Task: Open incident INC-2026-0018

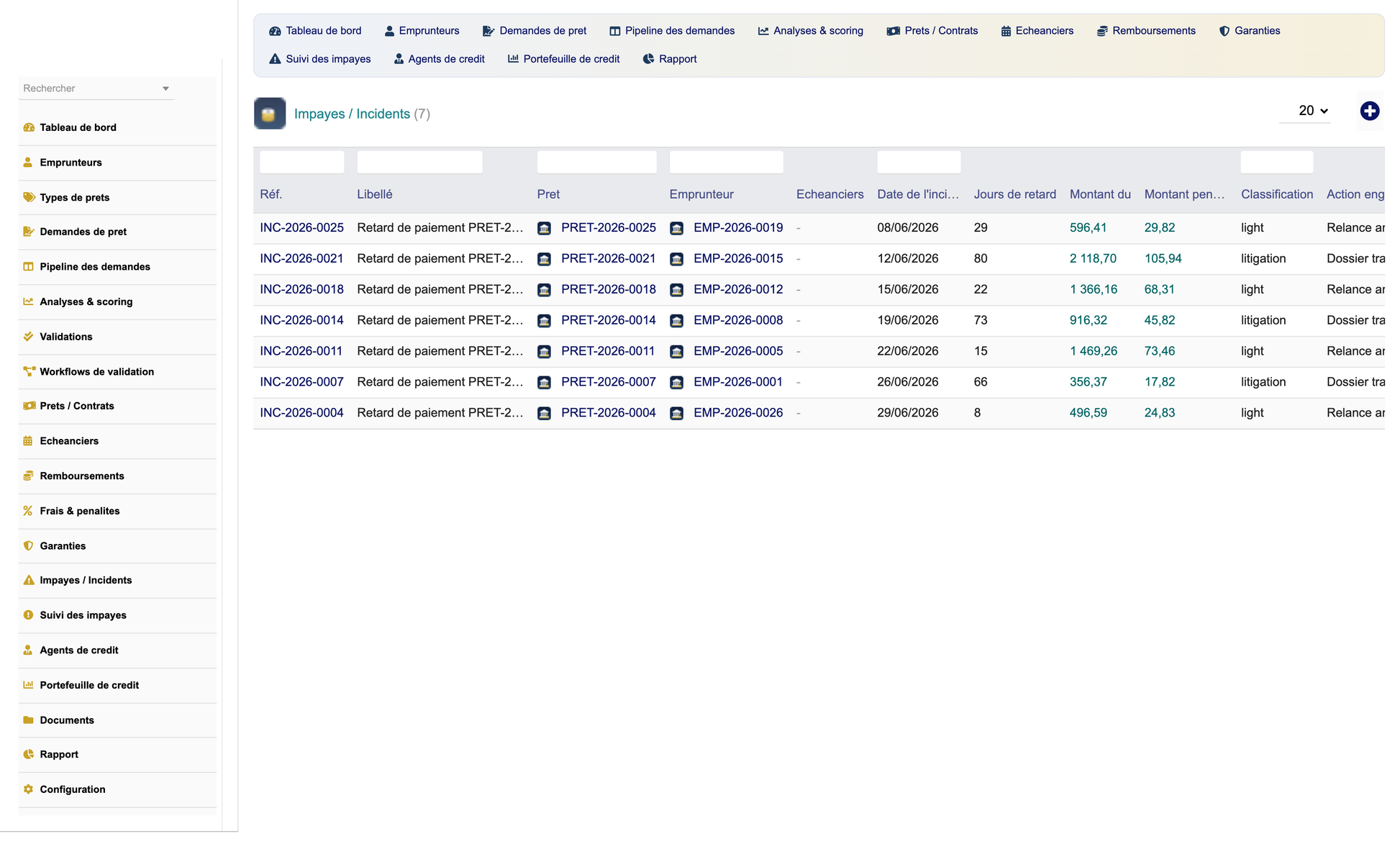Action: tap(301, 290)
